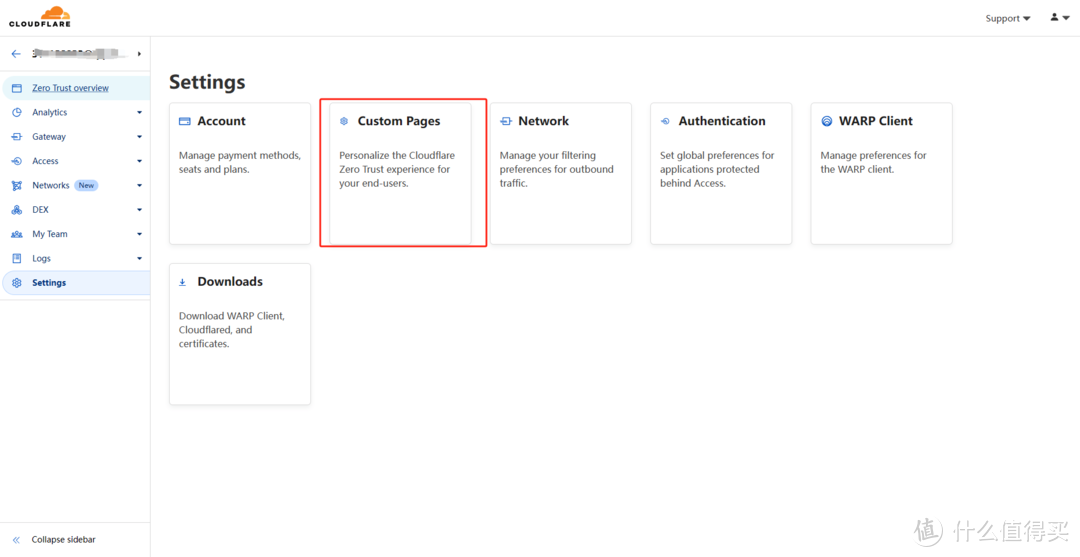The image size is (1080, 557).
Task: Click the Settings page heading
Action: point(207,82)
